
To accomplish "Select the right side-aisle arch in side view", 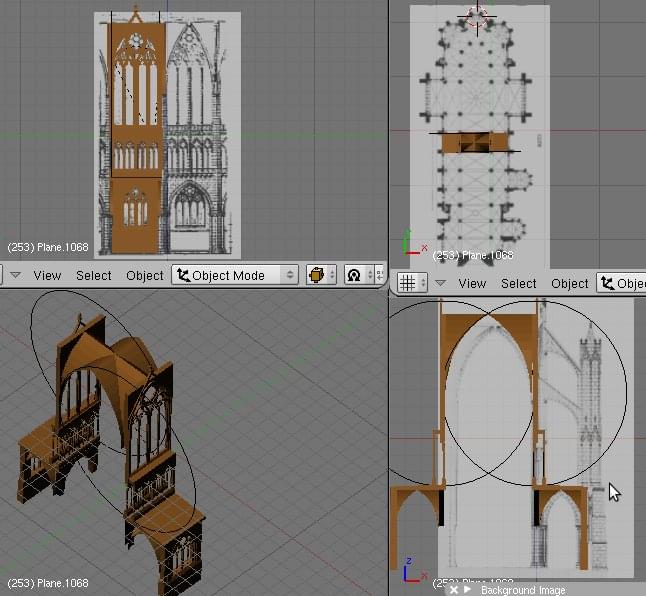I will pos(561,527).
